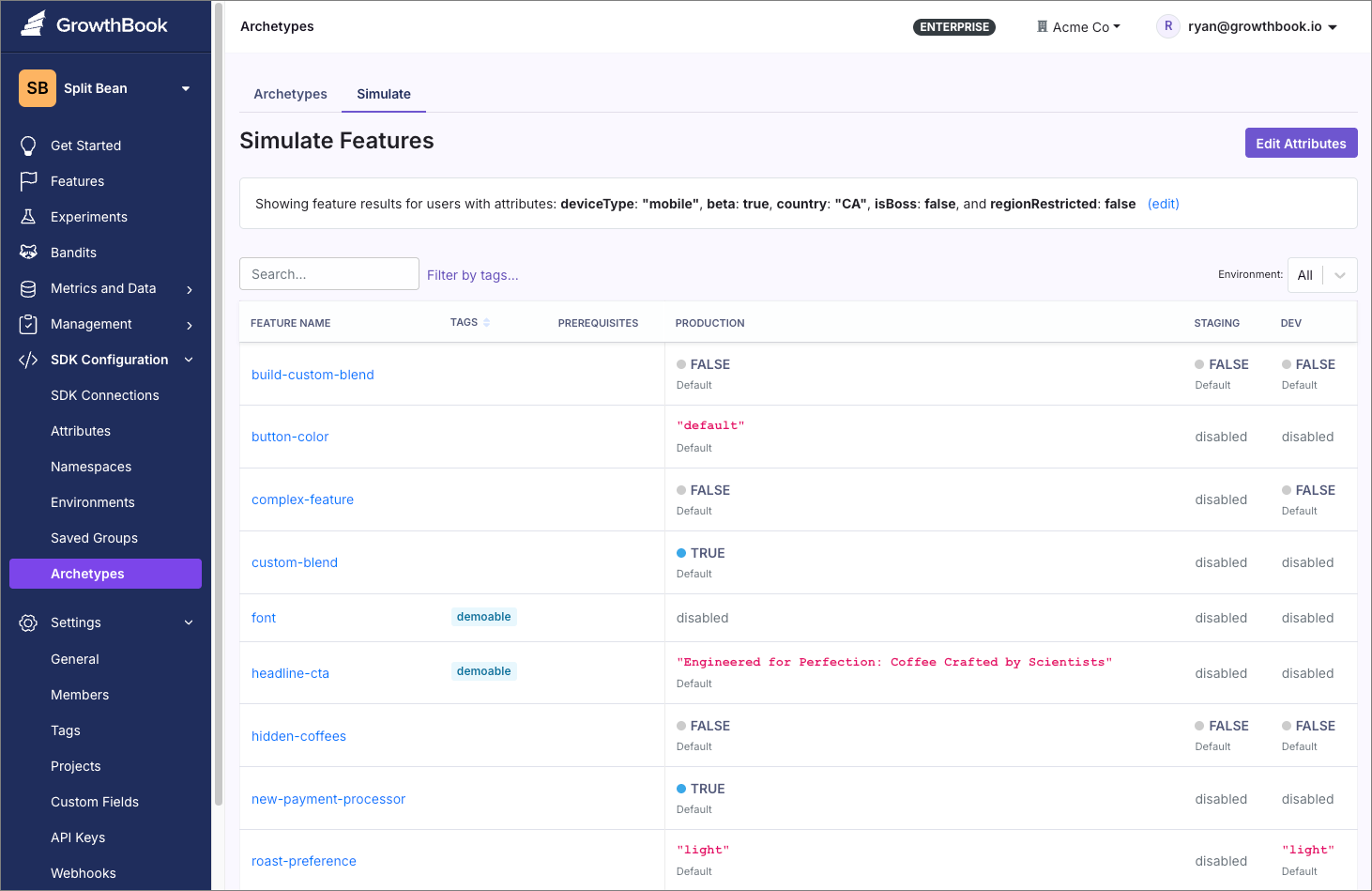Click the SDK Configuration code icon

click(x=27, y=359)
